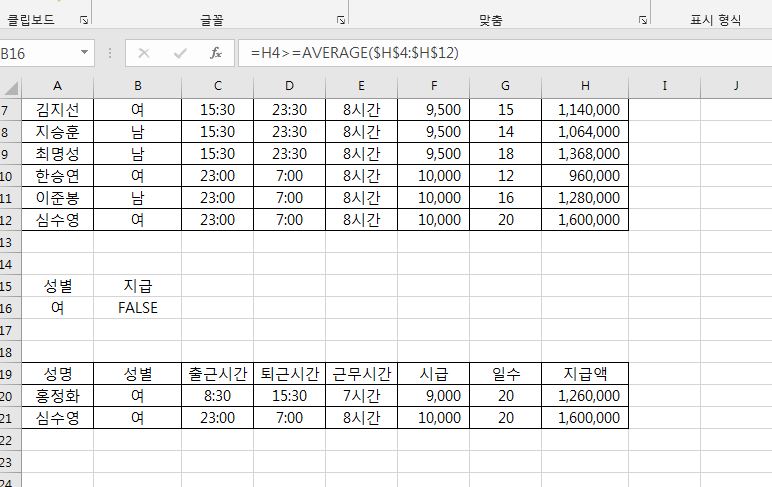Select row 19 header
The width and height of the screenshot is (772, 487).
(10, 374)
